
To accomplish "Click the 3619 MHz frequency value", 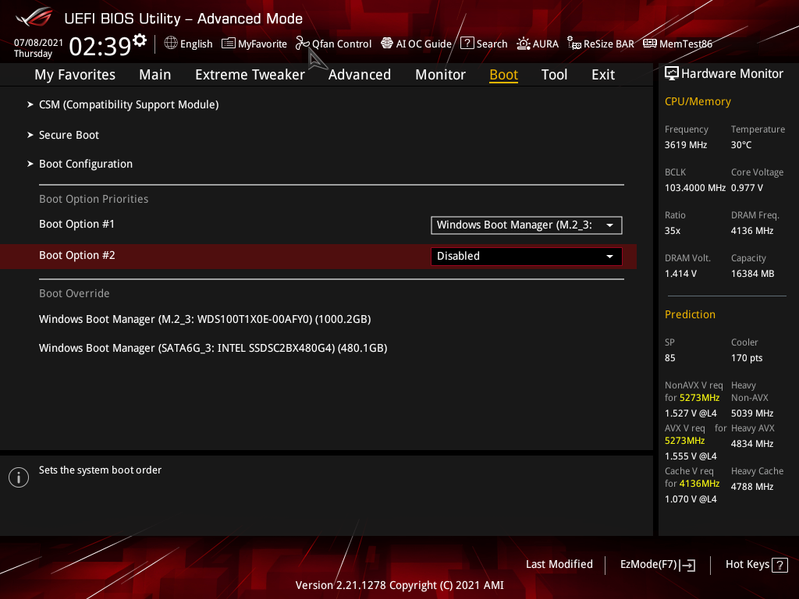I will tap(685, 145).
